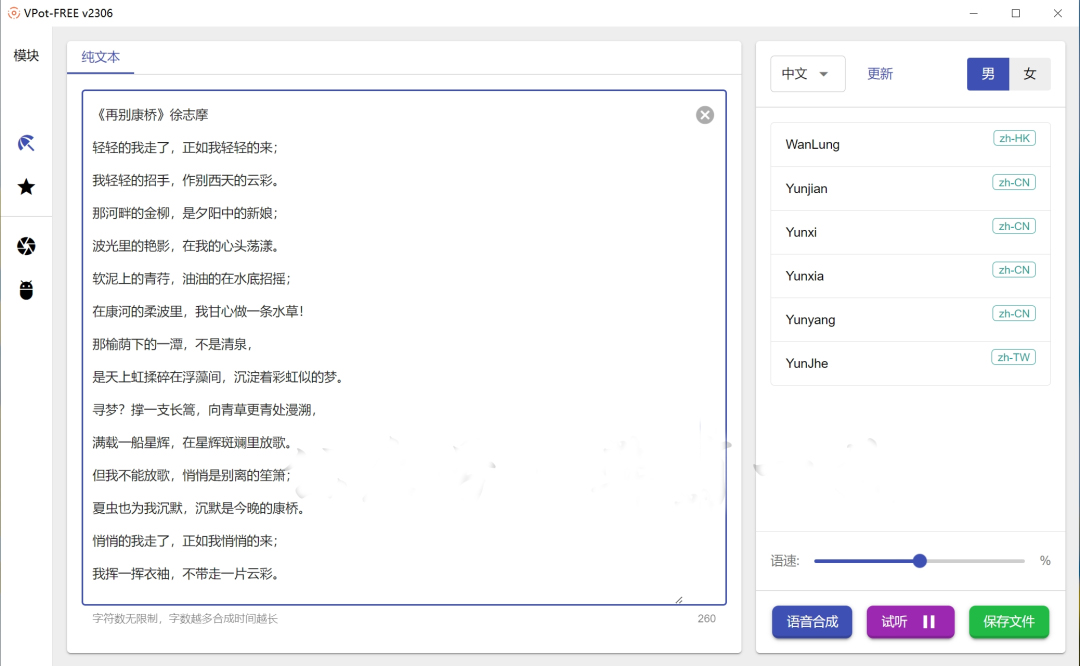This screenshot has height=666, width=1080.
Task: Click the 保存文件 save button
Action: point(1009,622)
